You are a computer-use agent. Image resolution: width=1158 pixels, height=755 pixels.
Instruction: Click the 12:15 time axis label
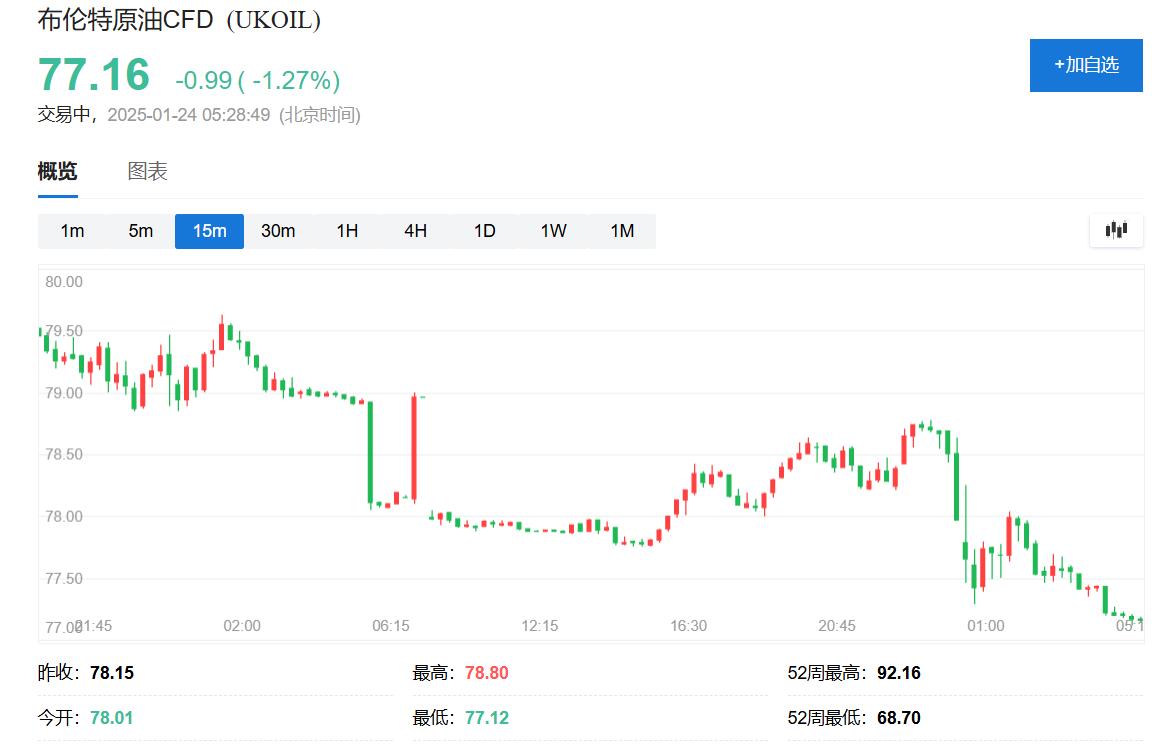[x=540, y=626]
